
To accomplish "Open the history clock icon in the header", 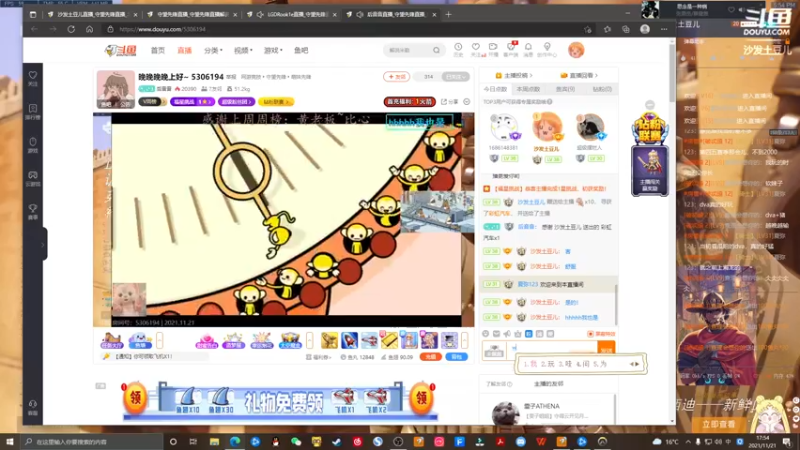I will point(458,49).
